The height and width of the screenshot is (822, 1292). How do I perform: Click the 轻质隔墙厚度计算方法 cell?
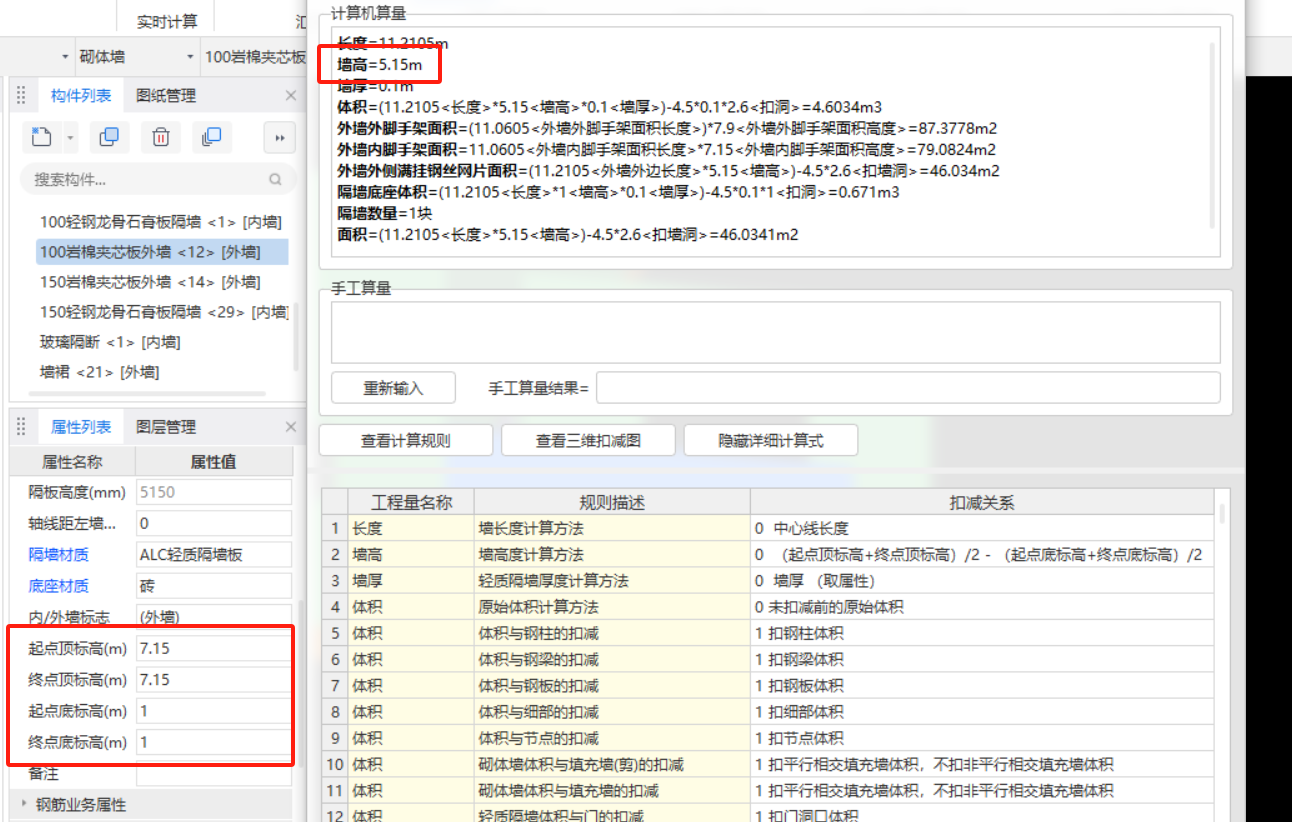612,580
